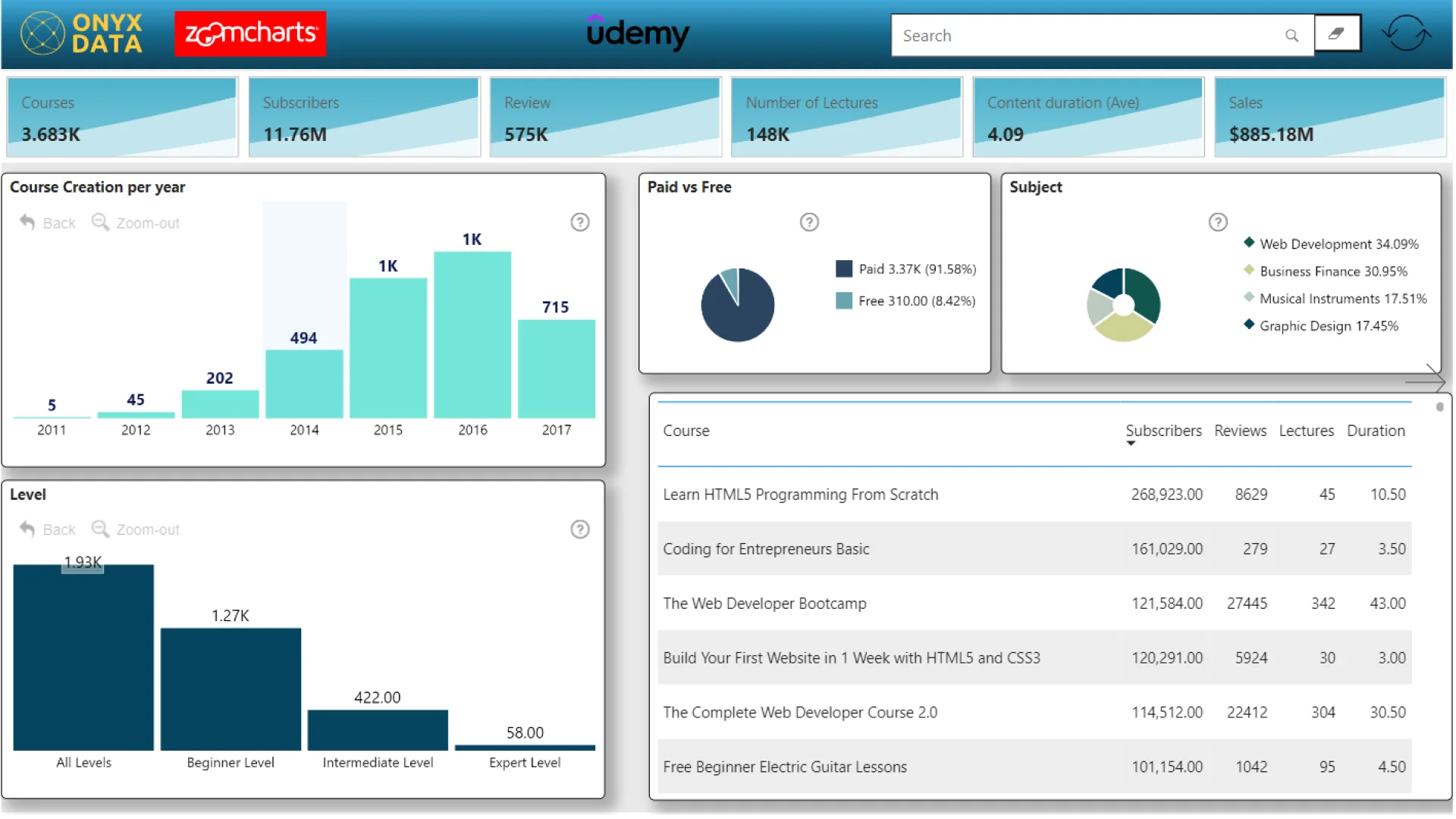Click the All Levels bar
The image size is (1456, 819).
click(83, 657)
